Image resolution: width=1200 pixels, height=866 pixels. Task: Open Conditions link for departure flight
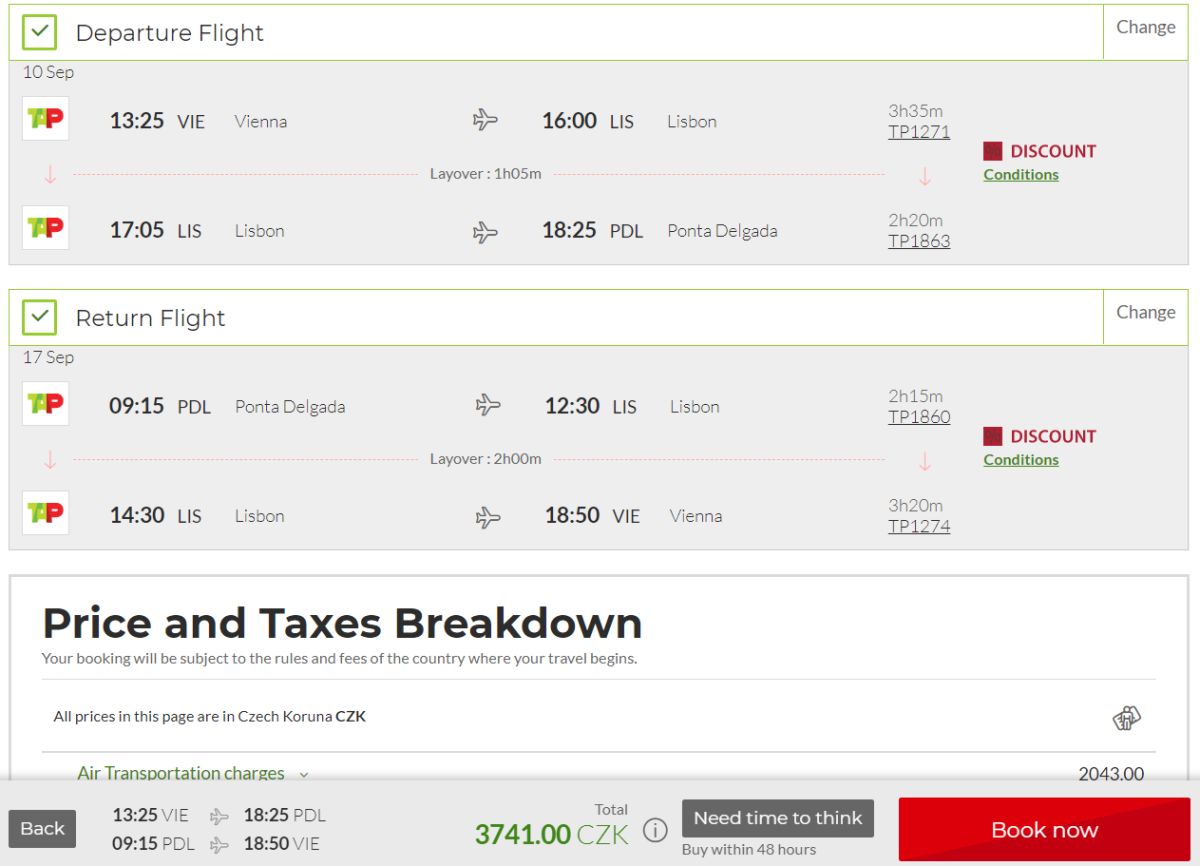(1020, 175)
